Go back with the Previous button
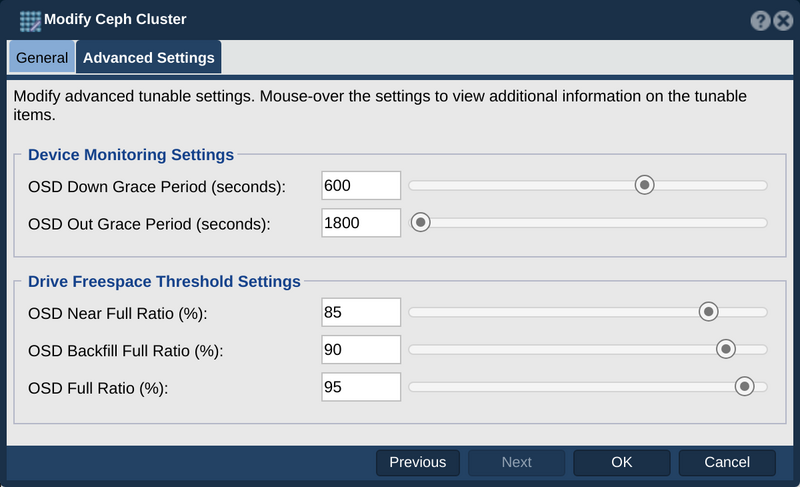 (418, 463)
